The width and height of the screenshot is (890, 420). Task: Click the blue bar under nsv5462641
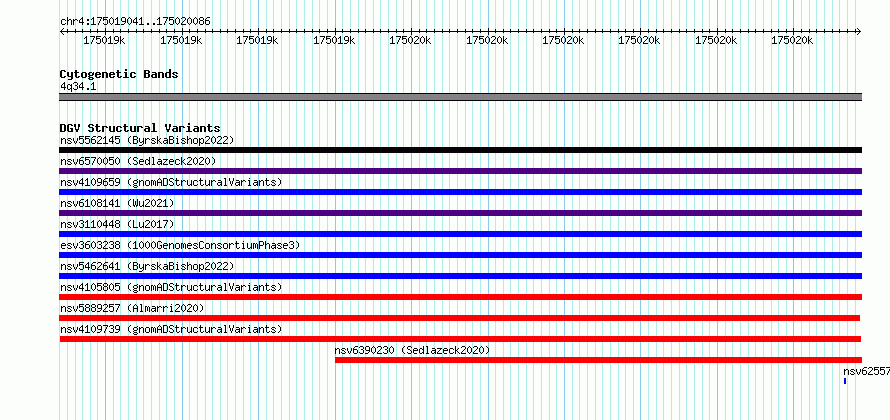click(x=461, y=276)
